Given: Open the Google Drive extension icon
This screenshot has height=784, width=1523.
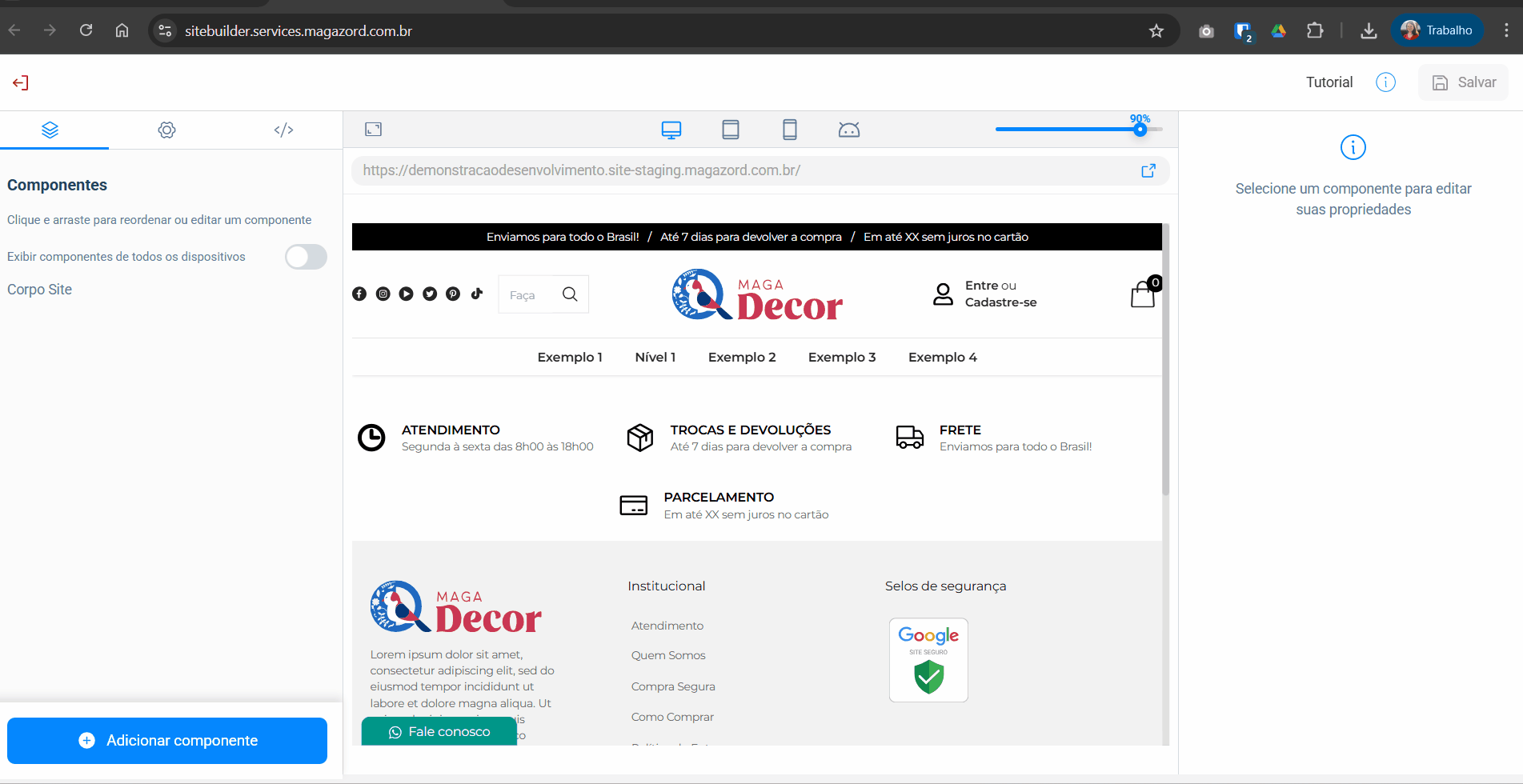Looking at the screenshot, I should (1279, 30).
